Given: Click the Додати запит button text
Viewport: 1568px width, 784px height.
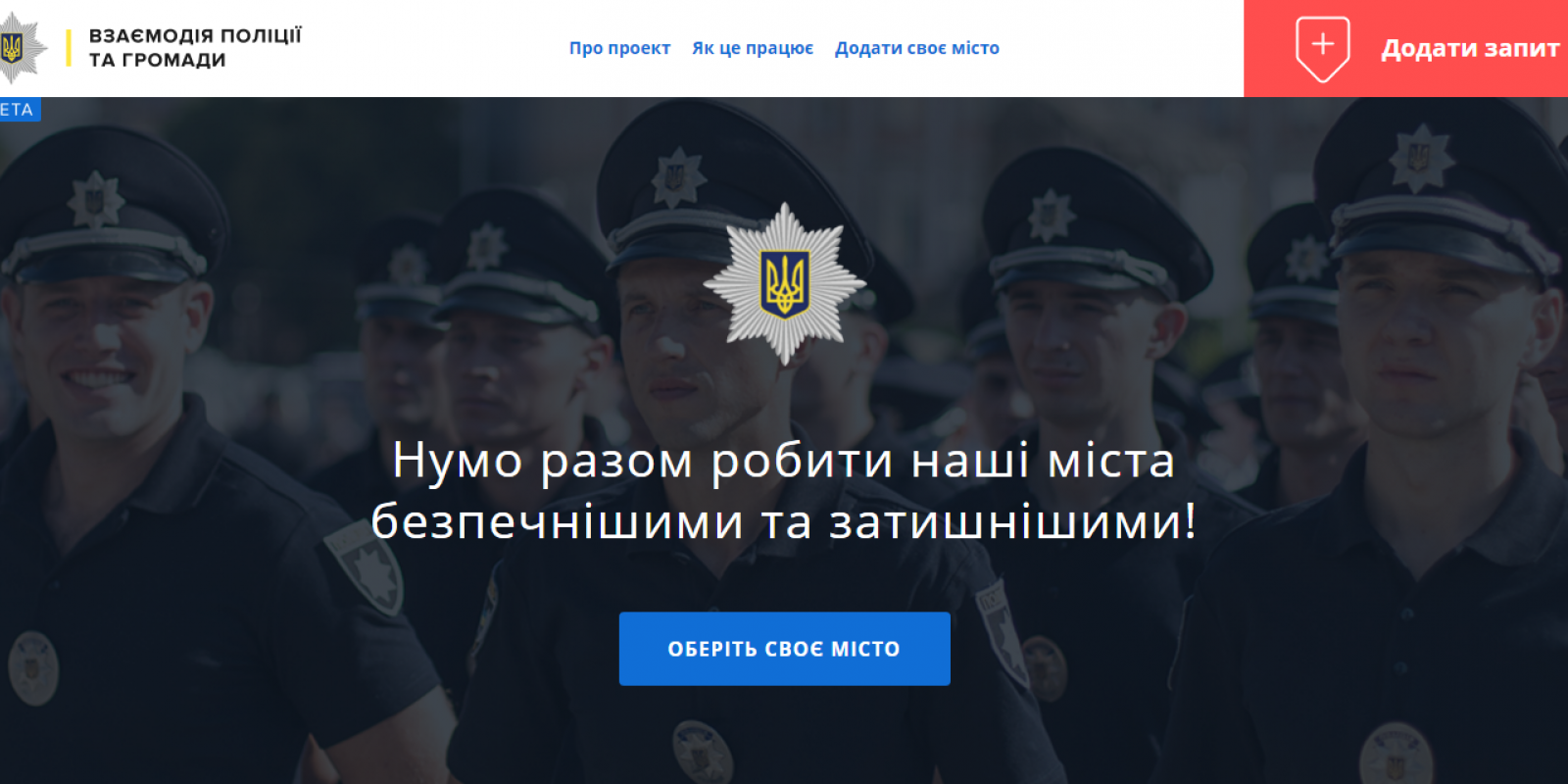Looking at the screenshot, I should (x=1470, y=48).
